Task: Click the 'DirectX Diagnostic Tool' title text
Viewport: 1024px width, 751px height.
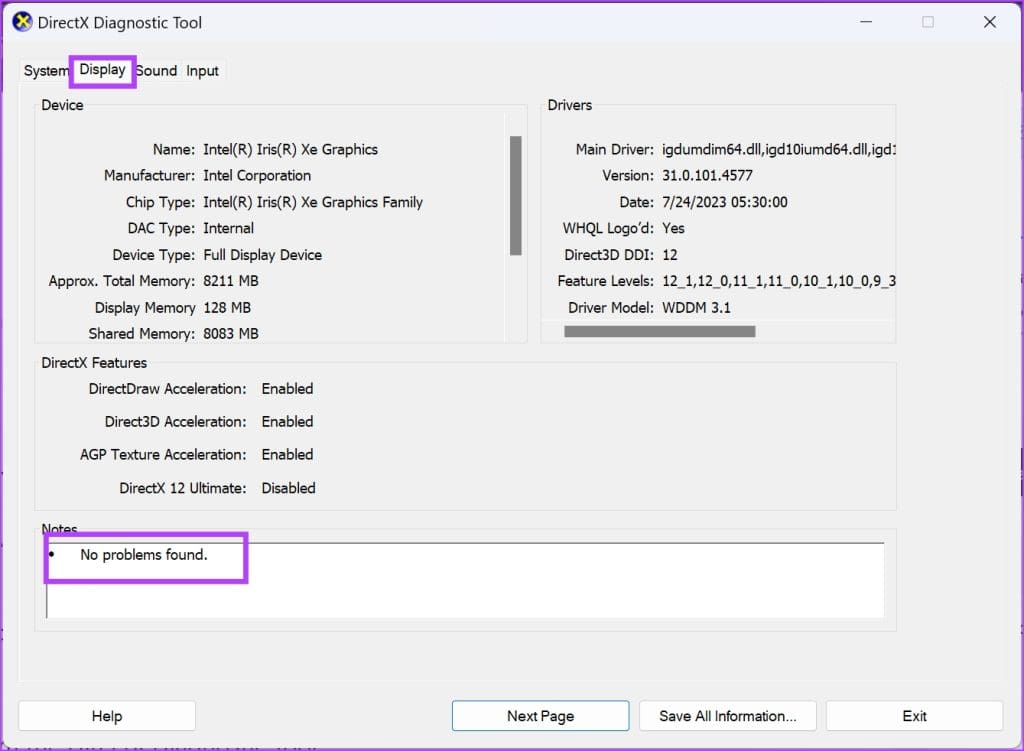Action: click(120, 21)
